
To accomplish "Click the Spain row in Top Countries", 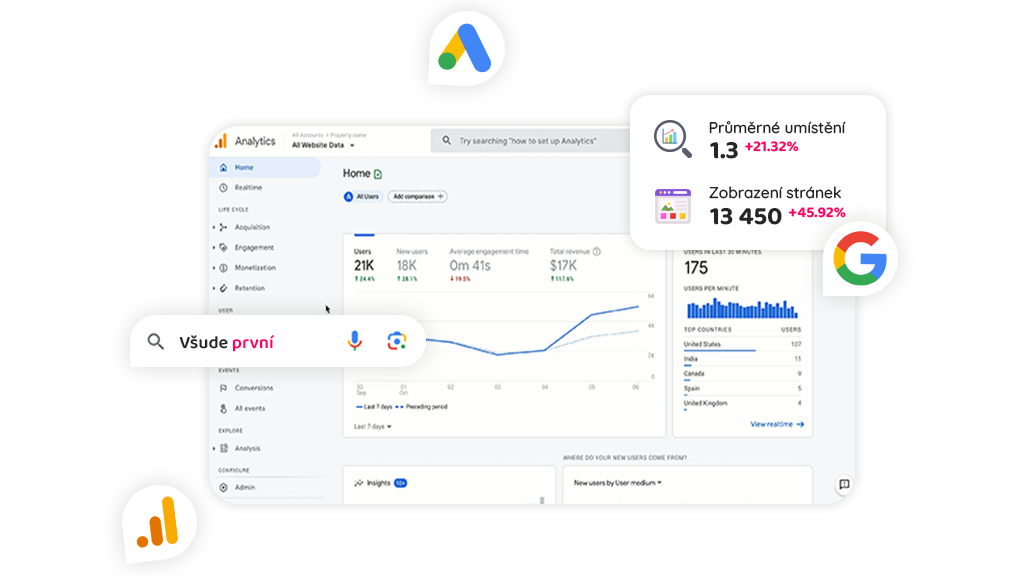I will coord(743,389).
